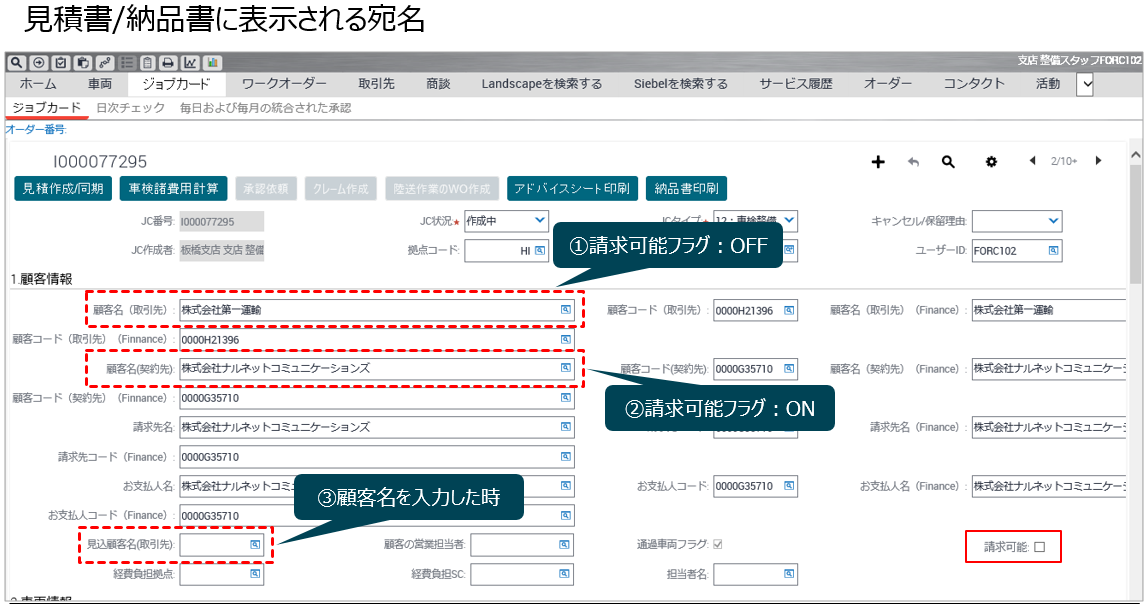Click the printer icon in top toolbar

(x=169, y=62)
